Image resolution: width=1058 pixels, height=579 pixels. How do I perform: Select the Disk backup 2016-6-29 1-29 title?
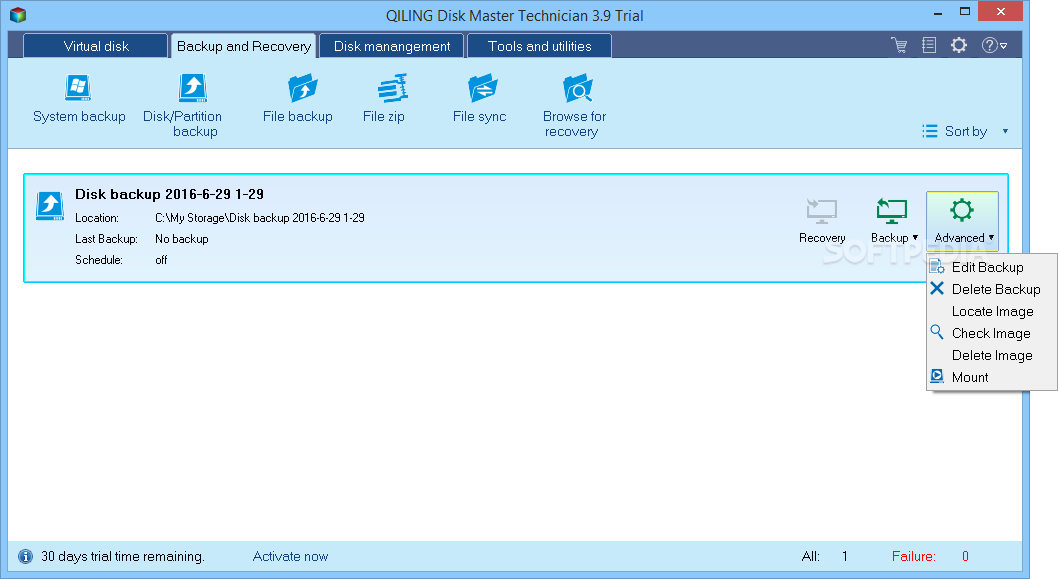tap(169, 194)
